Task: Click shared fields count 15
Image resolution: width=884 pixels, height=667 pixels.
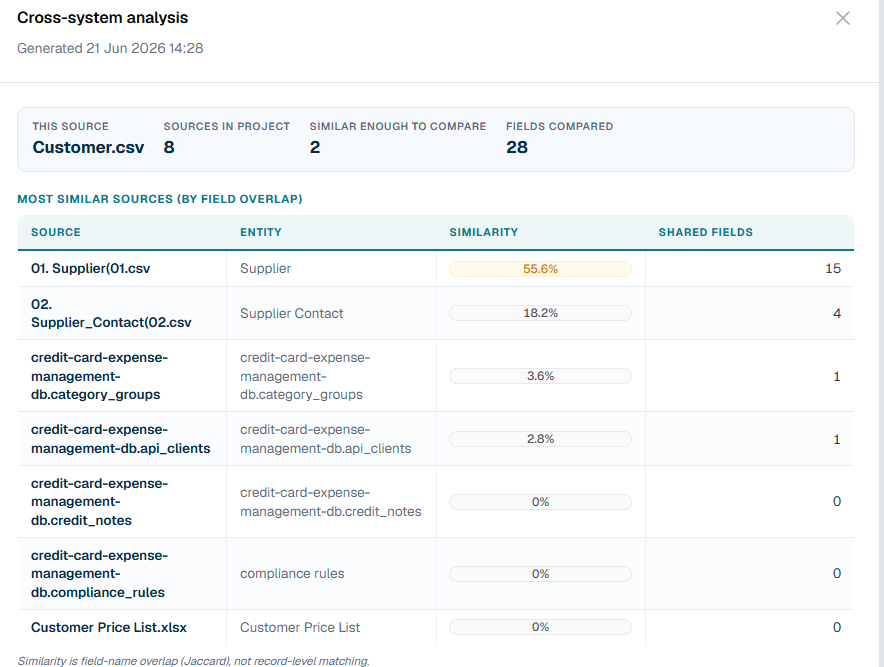Action: pyautogui.click(x=833, y=268)
